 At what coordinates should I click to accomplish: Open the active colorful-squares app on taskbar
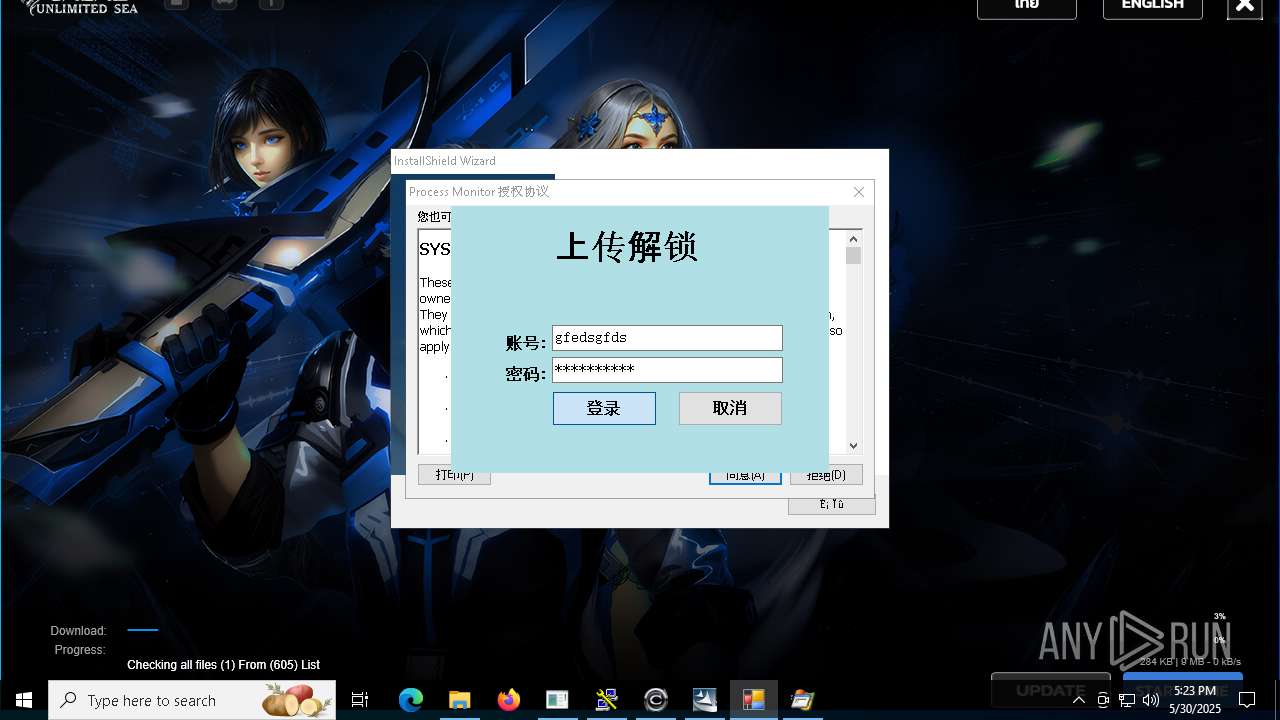(x=754, y=700)
